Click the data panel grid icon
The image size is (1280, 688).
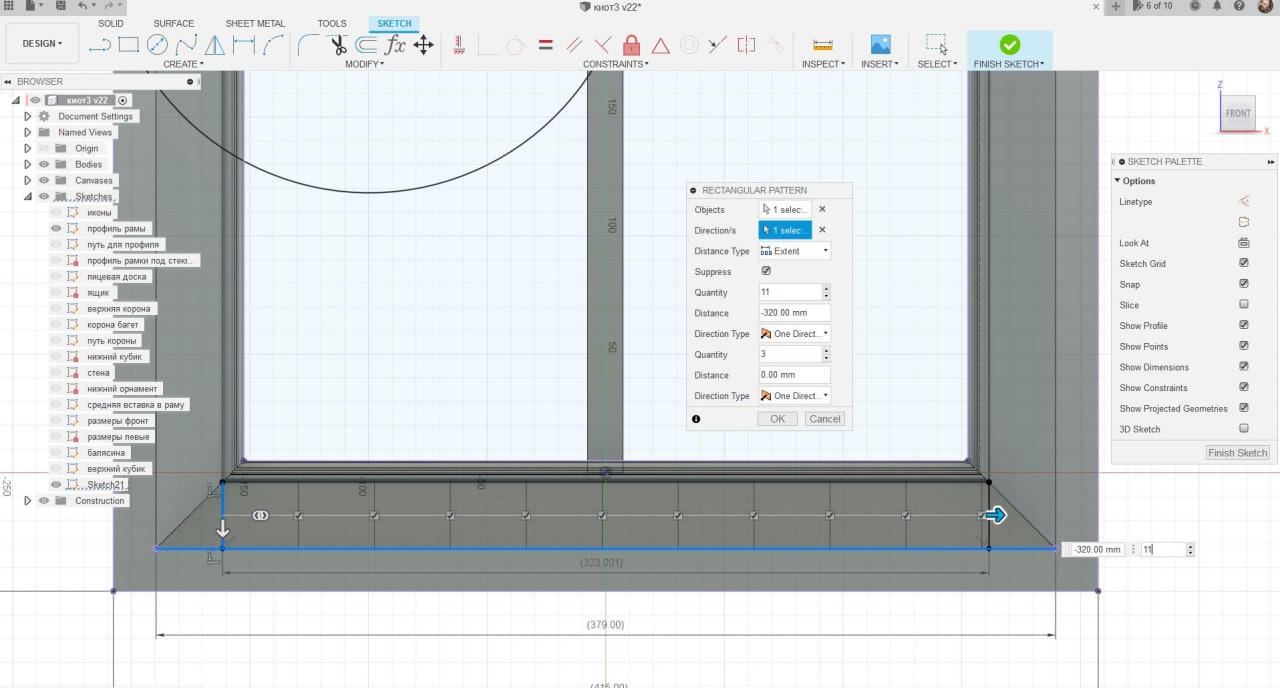[9, 6]
